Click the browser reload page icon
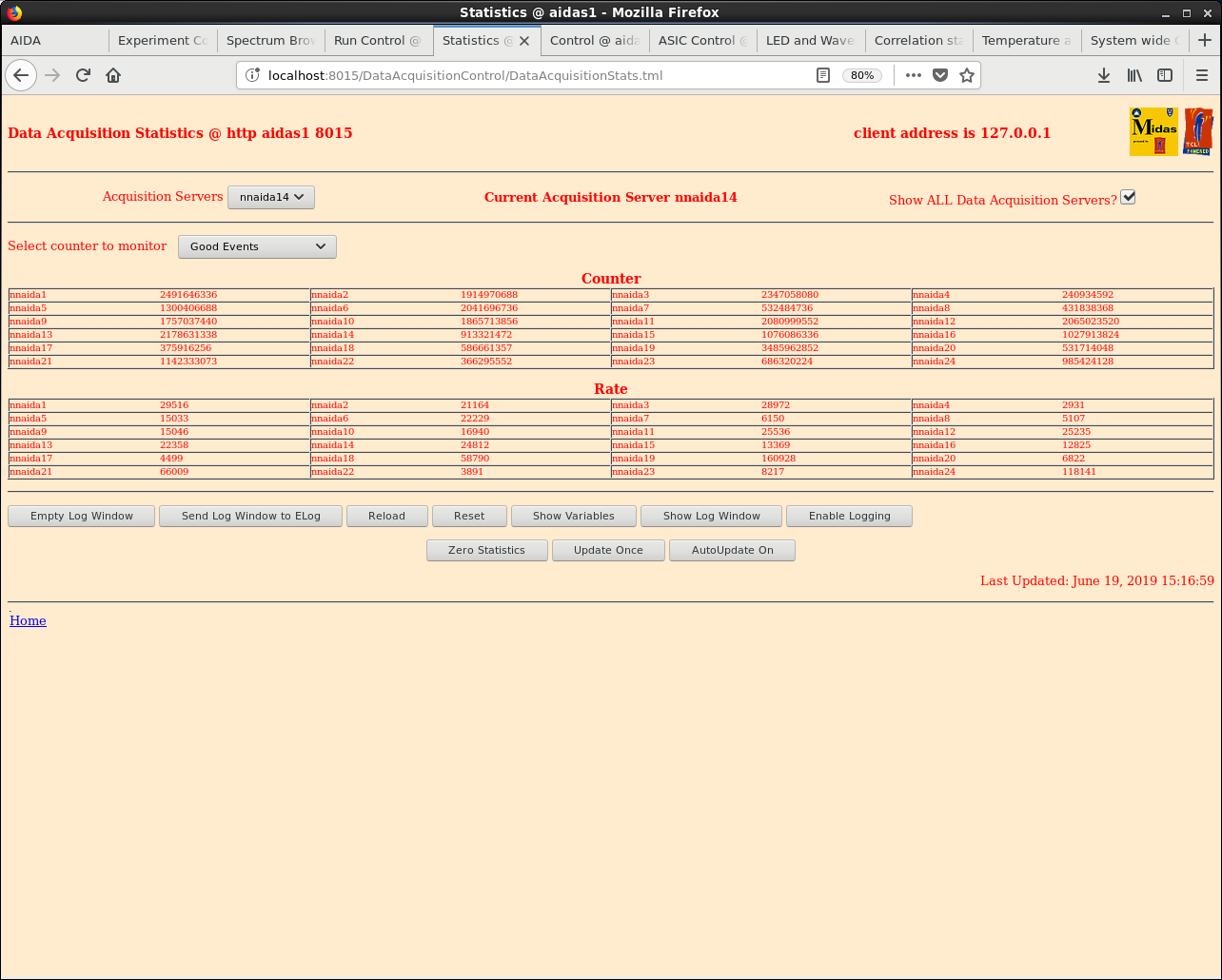Viewport: 1222px width, 980px height. [x=83, y=75]
